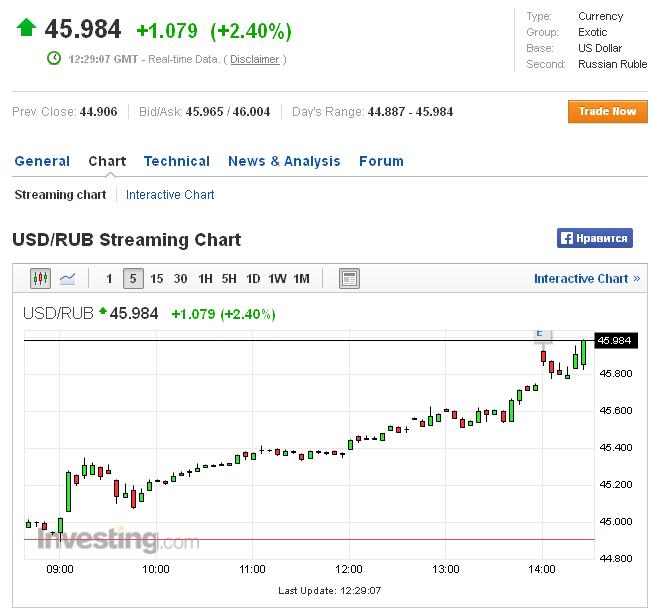Click the Prev. Close value 44.906
652x614 pixels.
pyautogui.click(x=99, y=111)
